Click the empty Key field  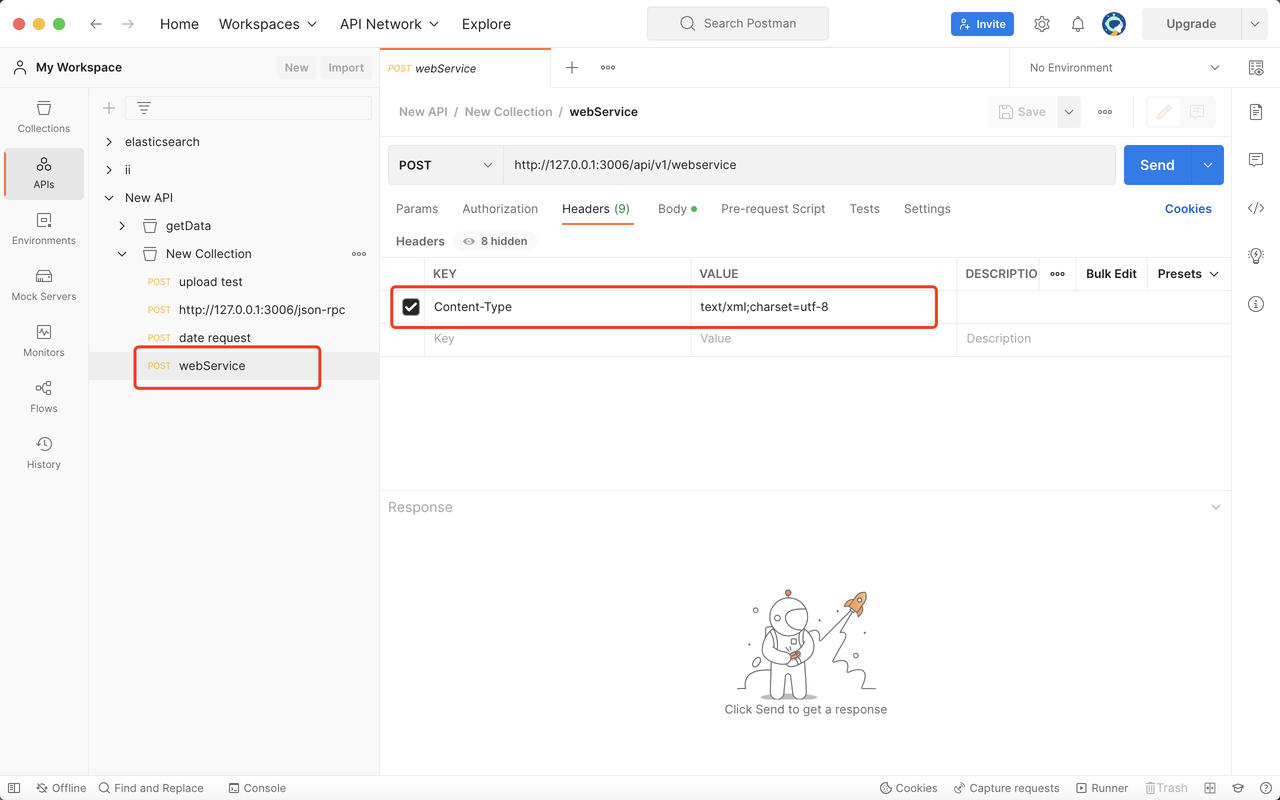point(558,339)
